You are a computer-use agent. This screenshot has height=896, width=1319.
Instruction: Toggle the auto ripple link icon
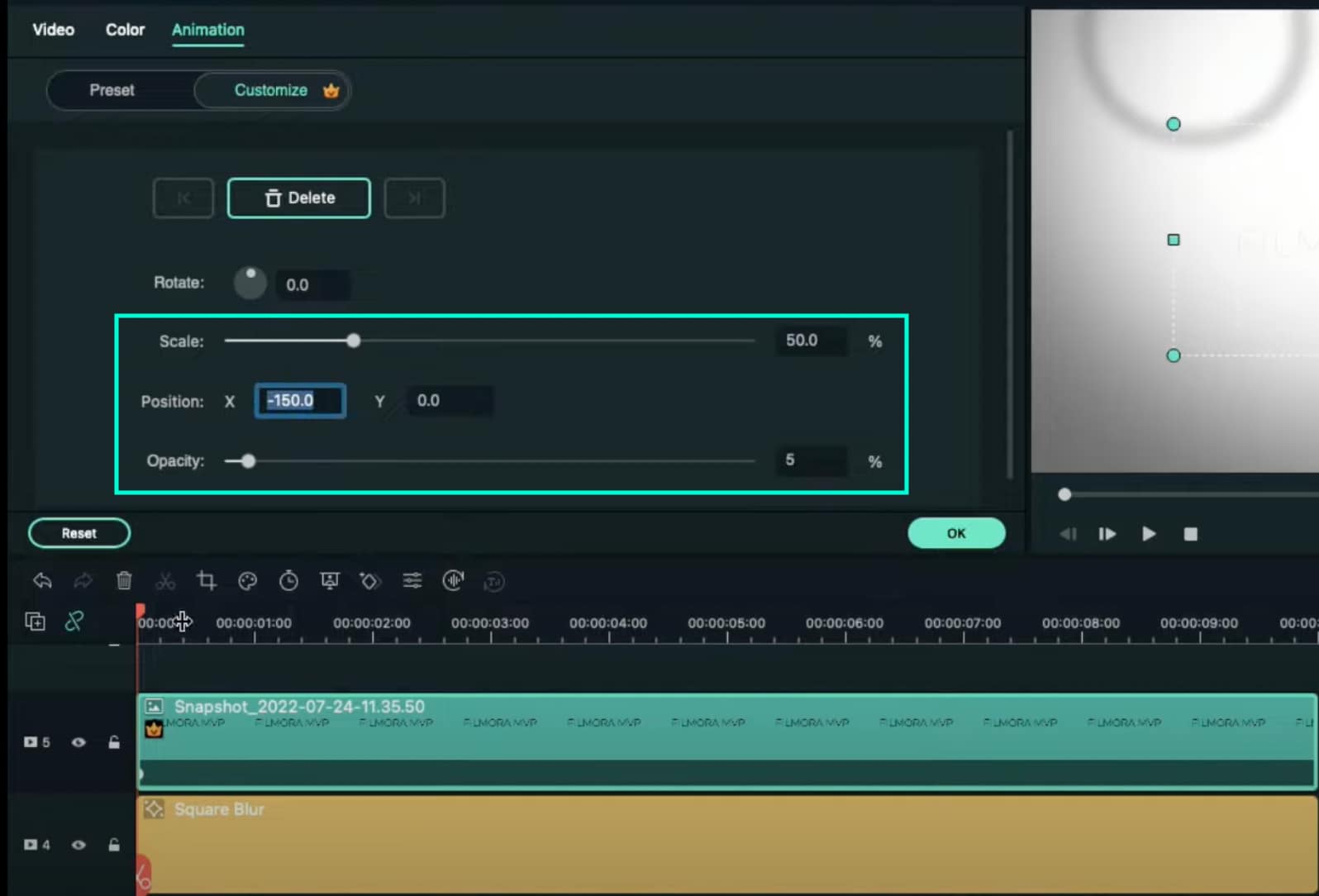(x=74, y=621)
